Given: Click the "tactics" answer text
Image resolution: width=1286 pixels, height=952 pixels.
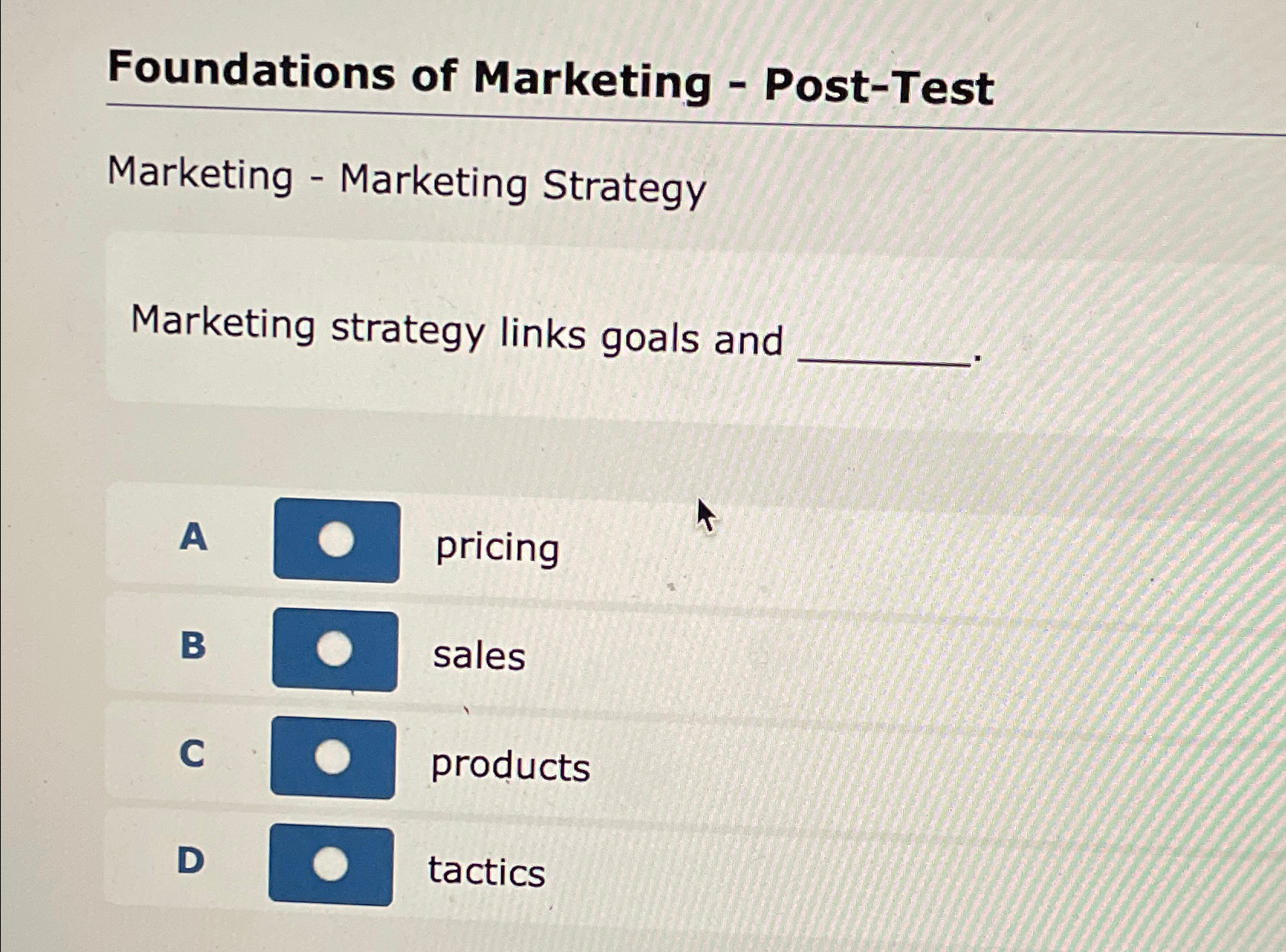Looking at the screenshot, I should [487, 871].
